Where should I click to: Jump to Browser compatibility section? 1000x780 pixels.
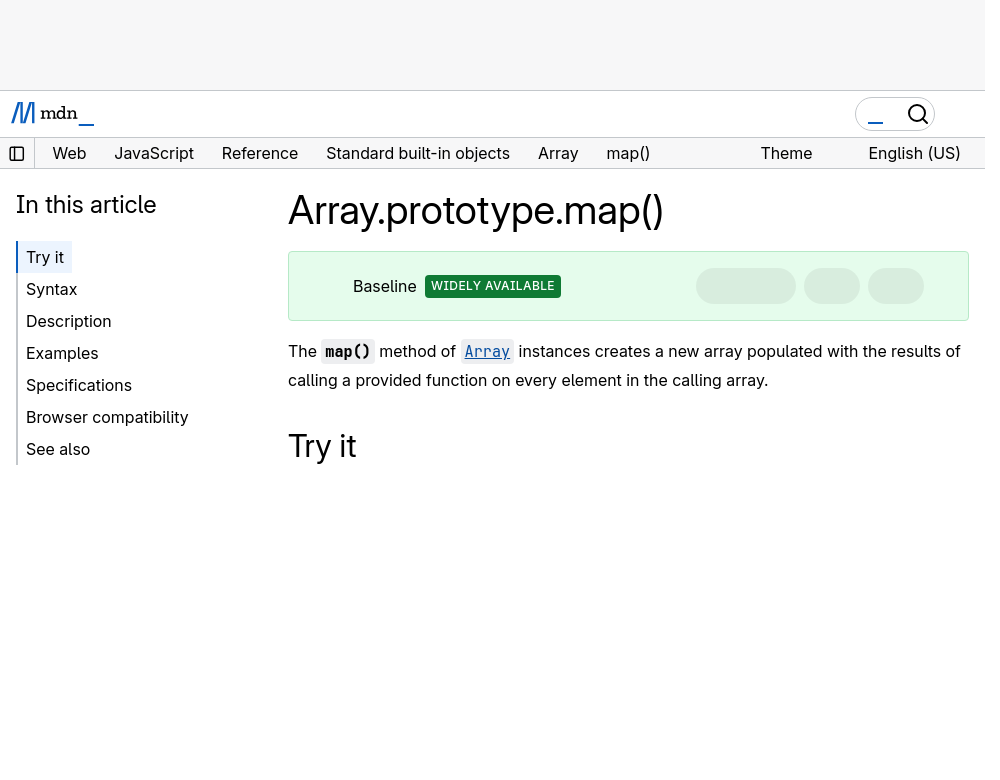point(107,417)
